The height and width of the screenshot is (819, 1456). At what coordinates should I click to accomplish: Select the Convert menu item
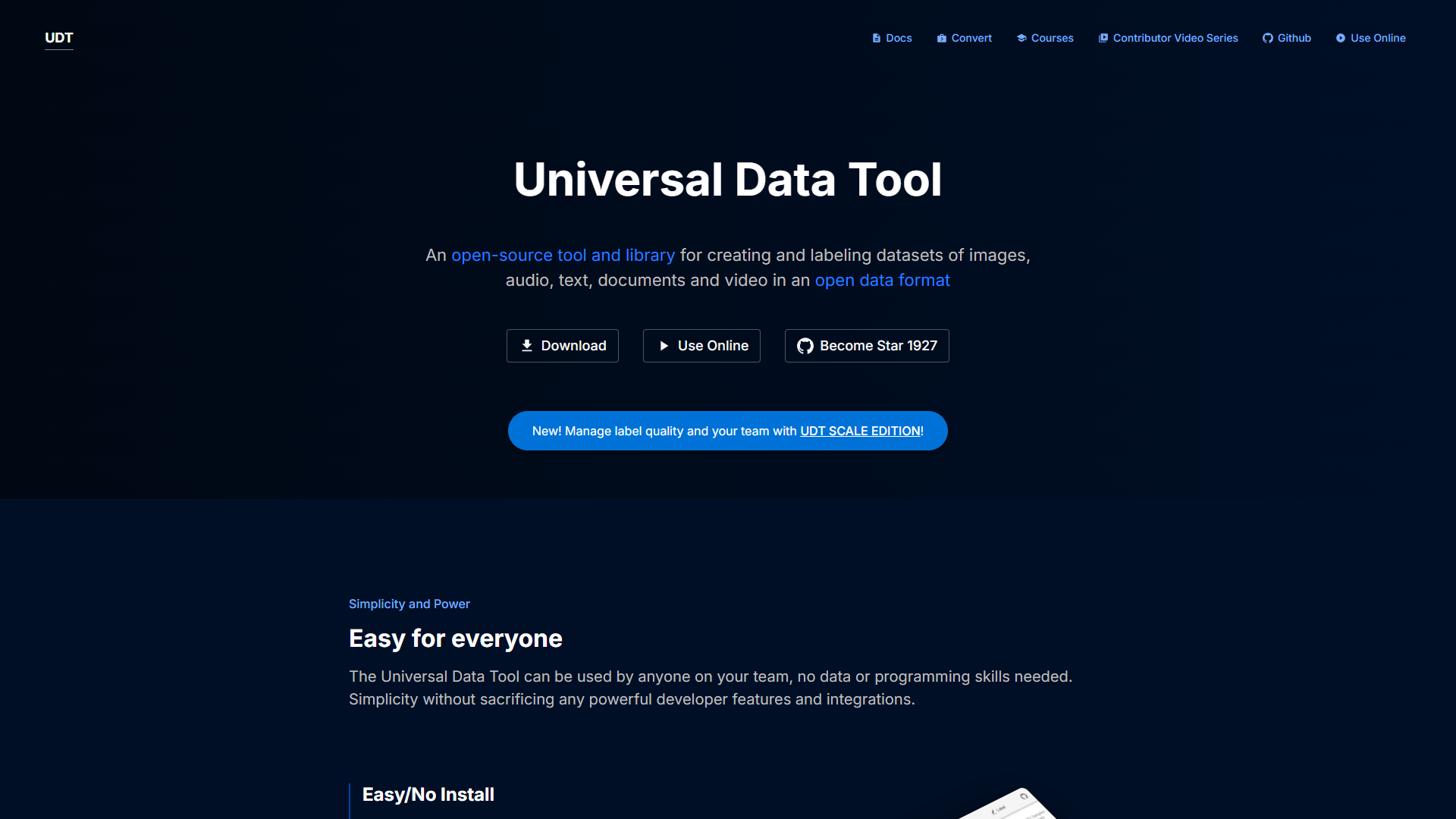coord(964,37)
